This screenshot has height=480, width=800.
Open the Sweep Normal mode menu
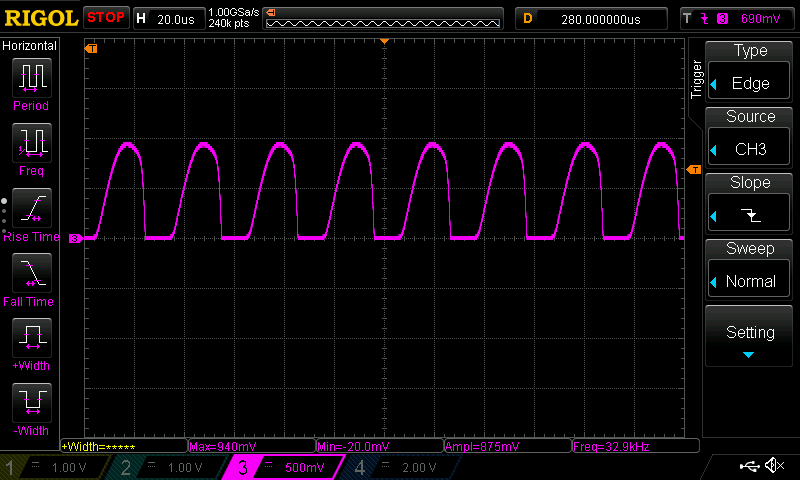748,268
